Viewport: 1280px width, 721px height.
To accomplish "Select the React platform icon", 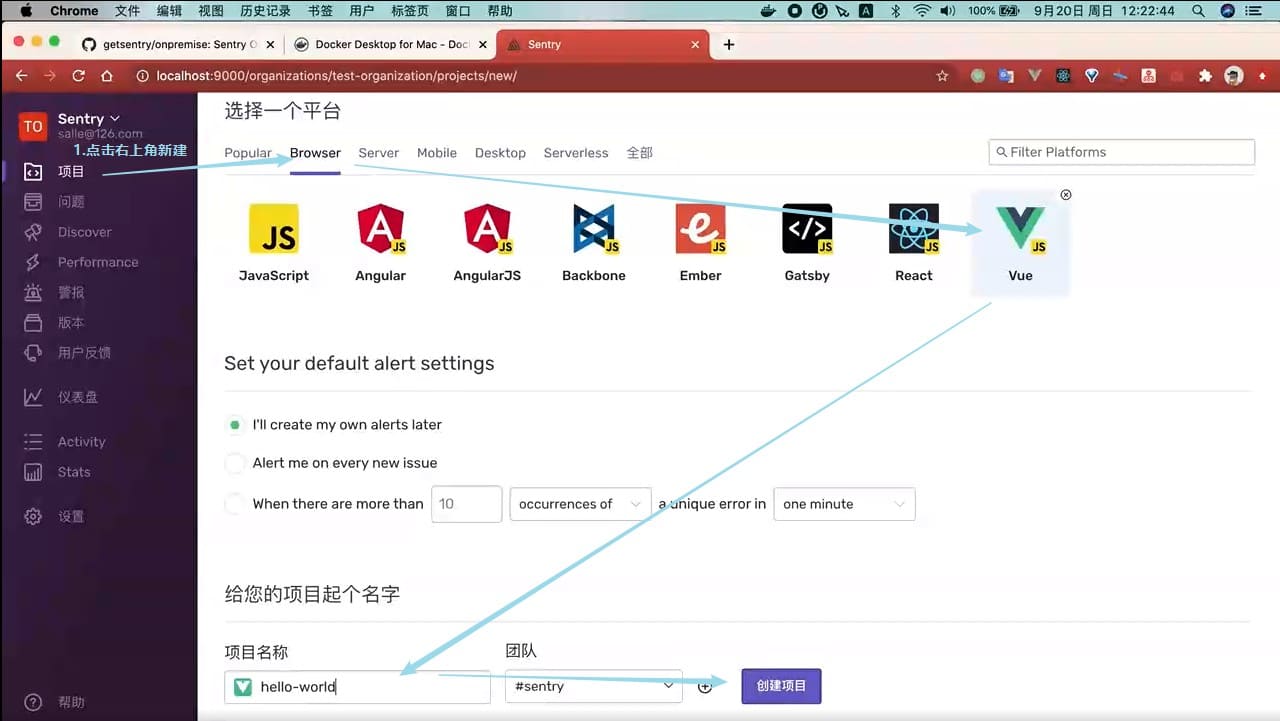I will (913, 230).
